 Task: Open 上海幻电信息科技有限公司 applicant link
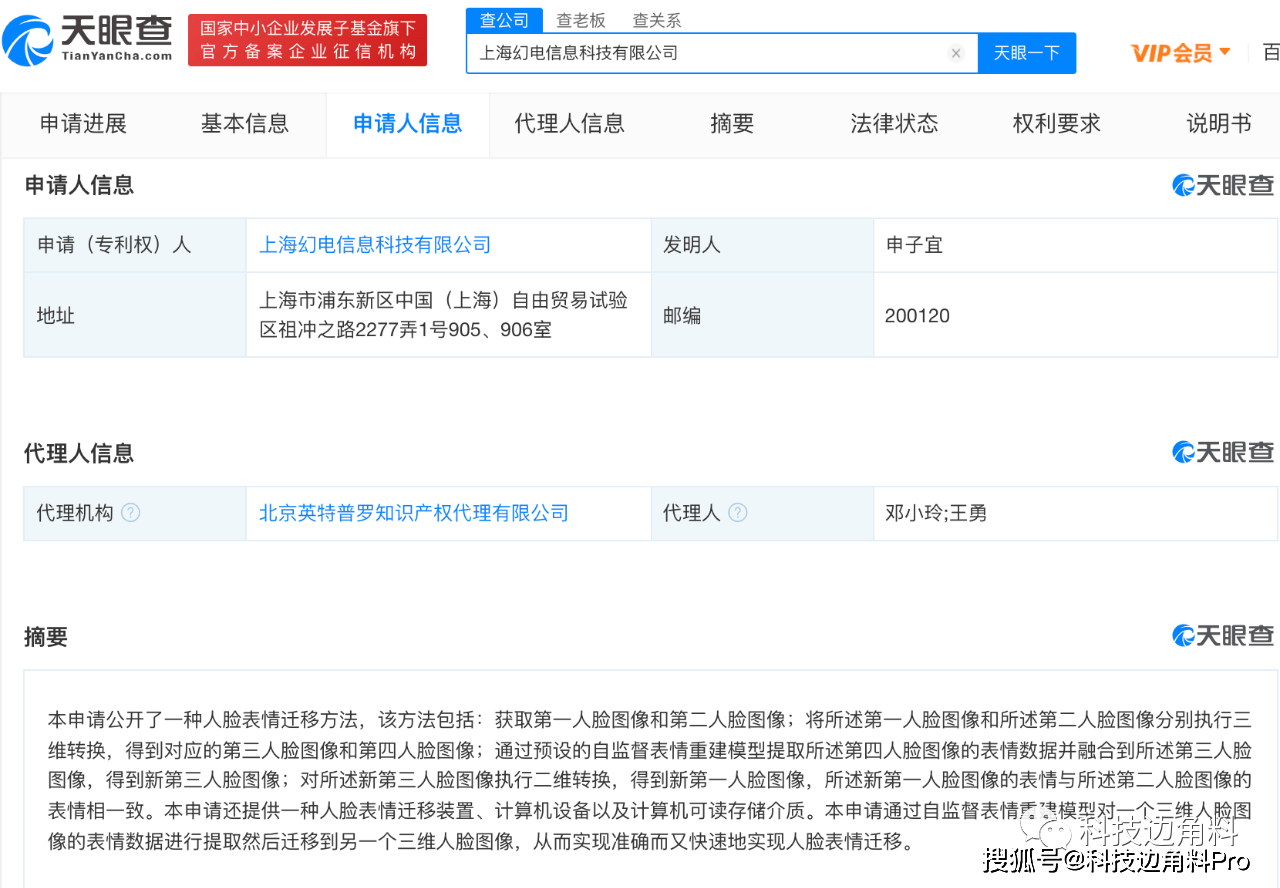pos(375,245)
